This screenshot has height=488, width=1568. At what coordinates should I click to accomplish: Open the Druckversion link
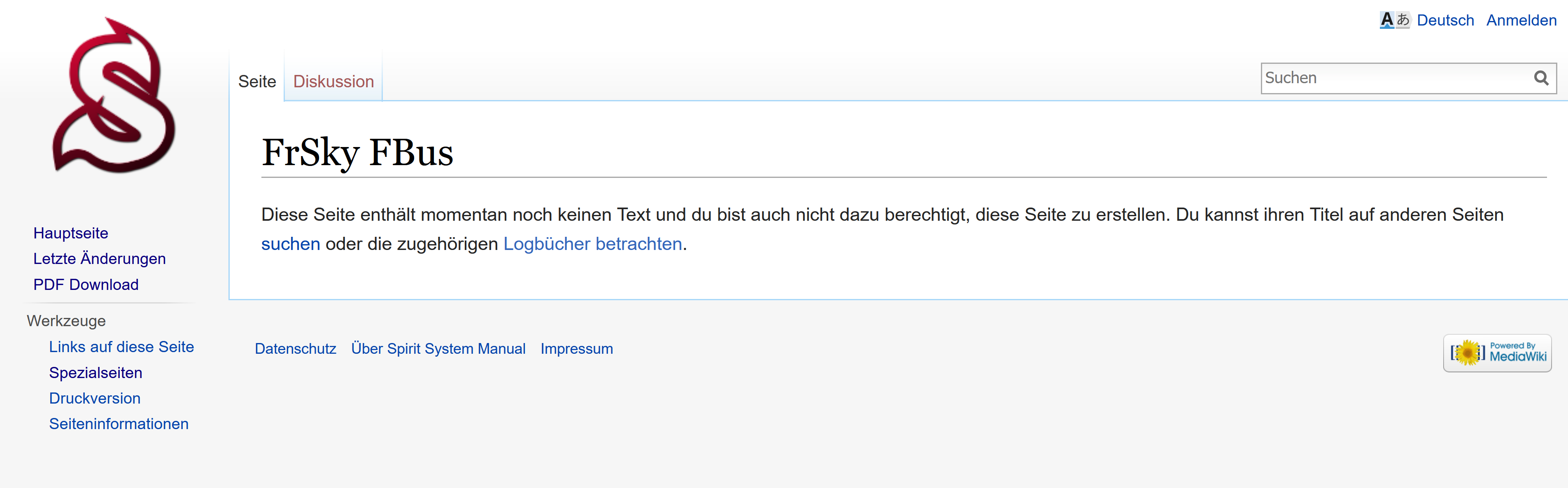click(95, 399)
